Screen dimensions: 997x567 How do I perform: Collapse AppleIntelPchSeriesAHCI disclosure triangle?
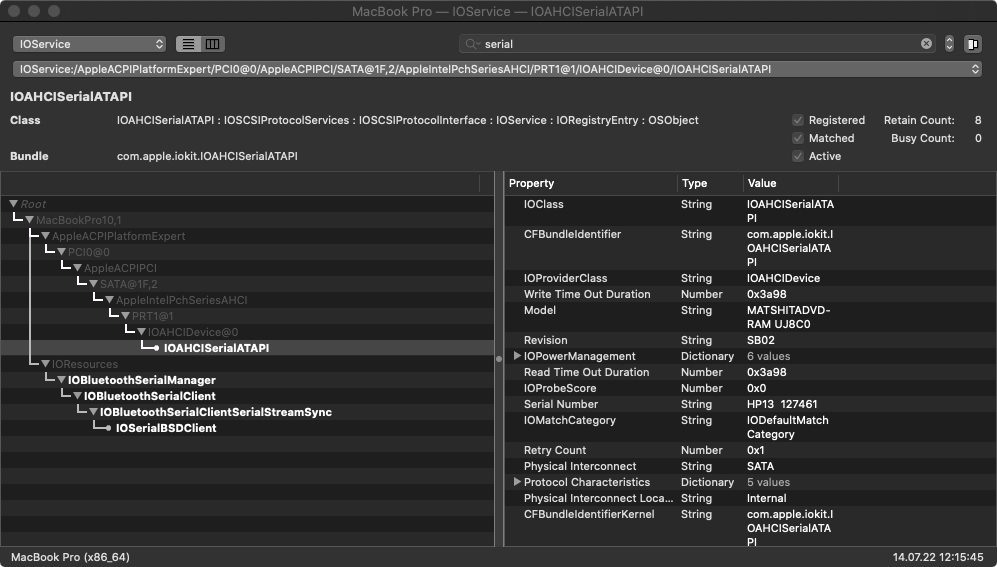(109, 299)
